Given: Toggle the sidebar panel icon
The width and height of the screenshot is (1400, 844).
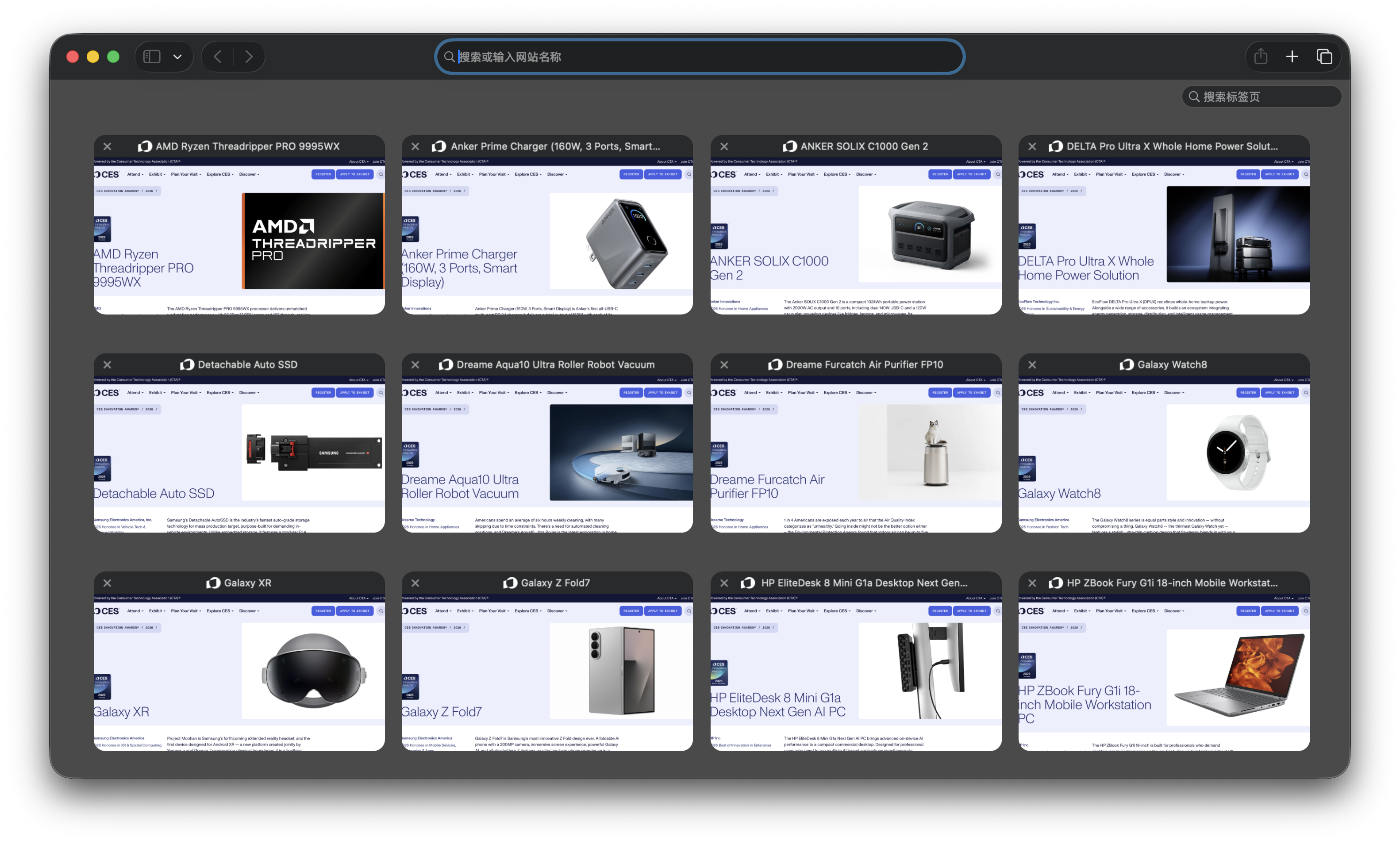Looking at the screenshot, I should point(152,57).
